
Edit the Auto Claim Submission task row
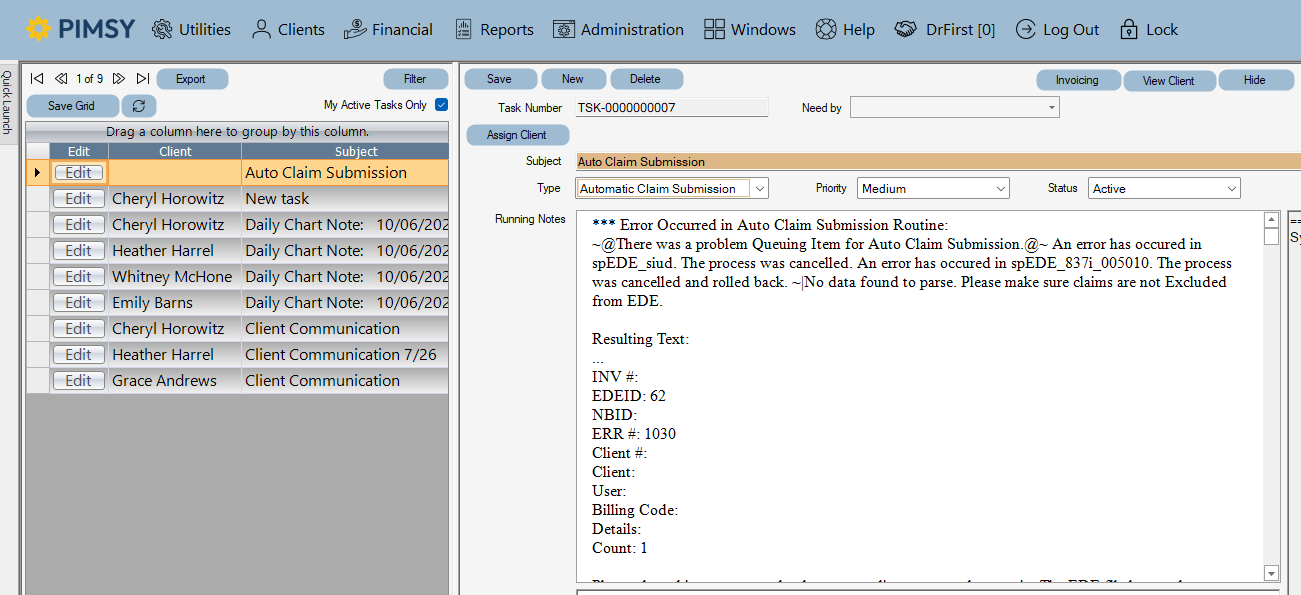(78, 172)
